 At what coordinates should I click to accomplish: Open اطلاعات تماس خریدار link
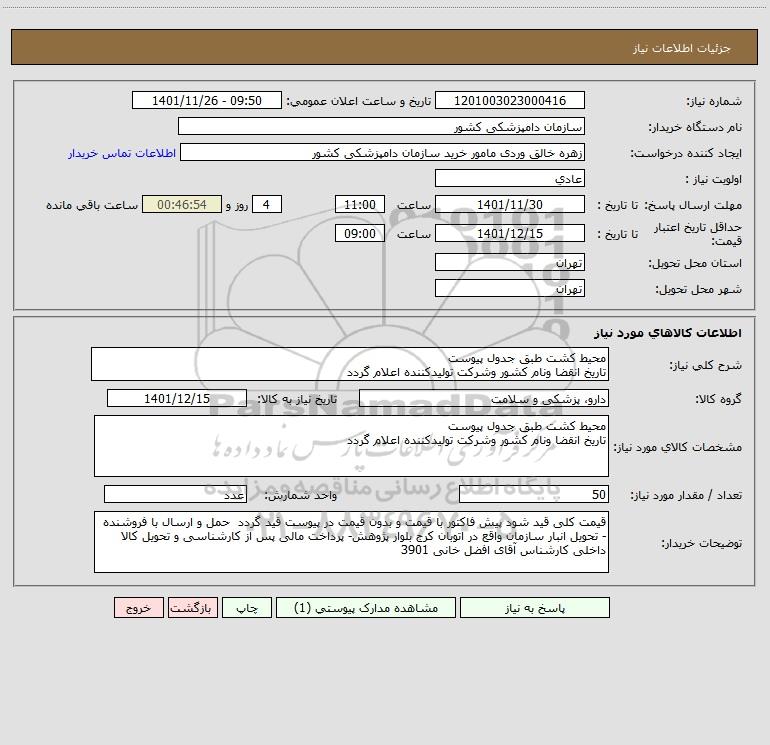tap(122, 153)
